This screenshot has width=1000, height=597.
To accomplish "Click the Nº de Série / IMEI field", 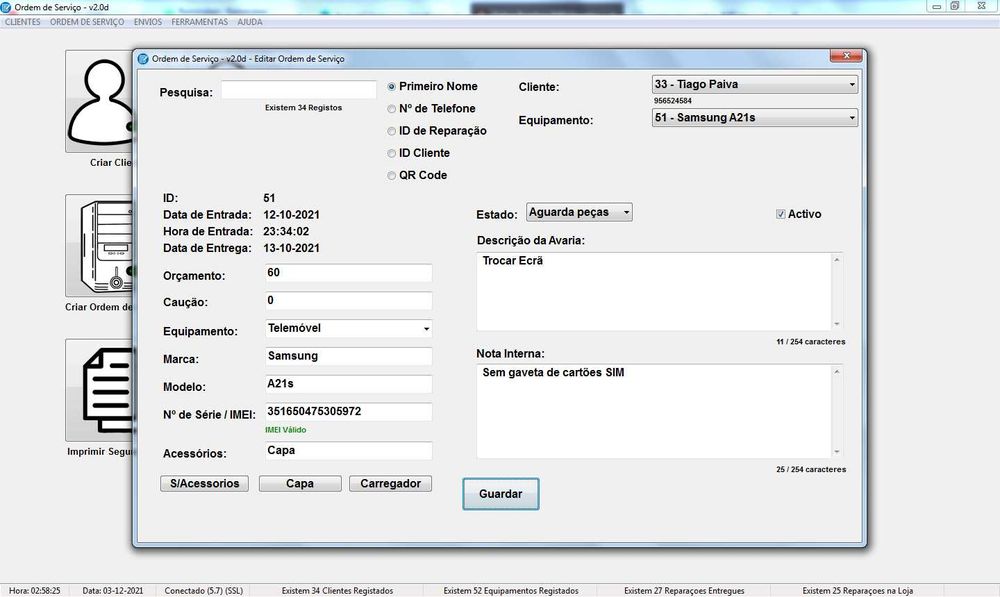I will pos(349,411).
